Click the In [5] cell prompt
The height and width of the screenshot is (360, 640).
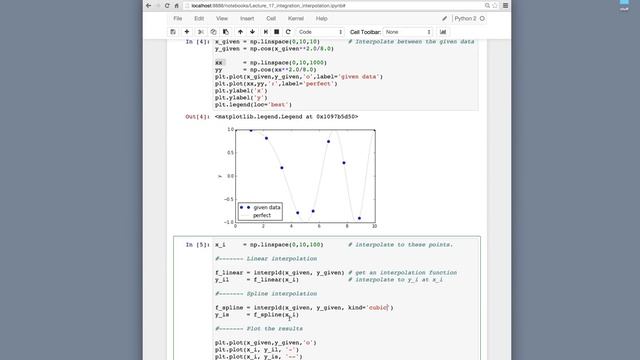pos(198,245)
